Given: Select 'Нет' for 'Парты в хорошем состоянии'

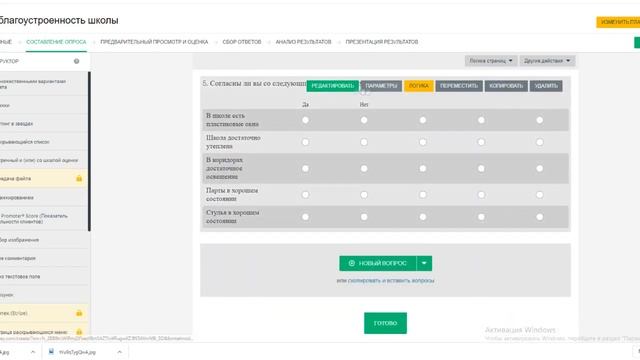Looking at the screenshot, I should click(x=364, y=195).
